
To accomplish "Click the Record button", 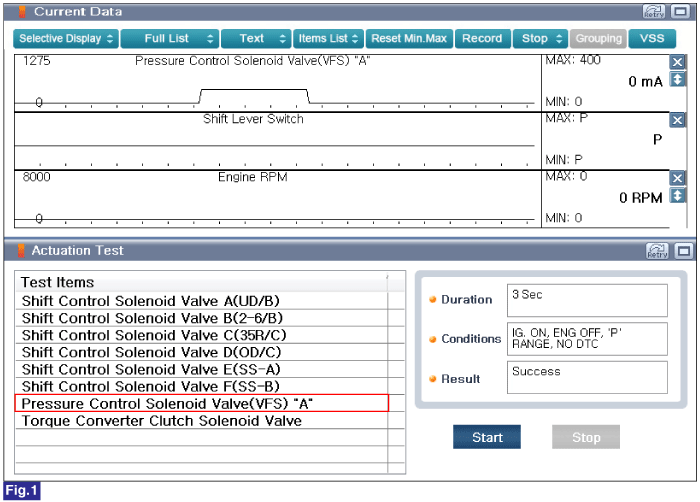I will pyautogui.click(x=482, y=39).
